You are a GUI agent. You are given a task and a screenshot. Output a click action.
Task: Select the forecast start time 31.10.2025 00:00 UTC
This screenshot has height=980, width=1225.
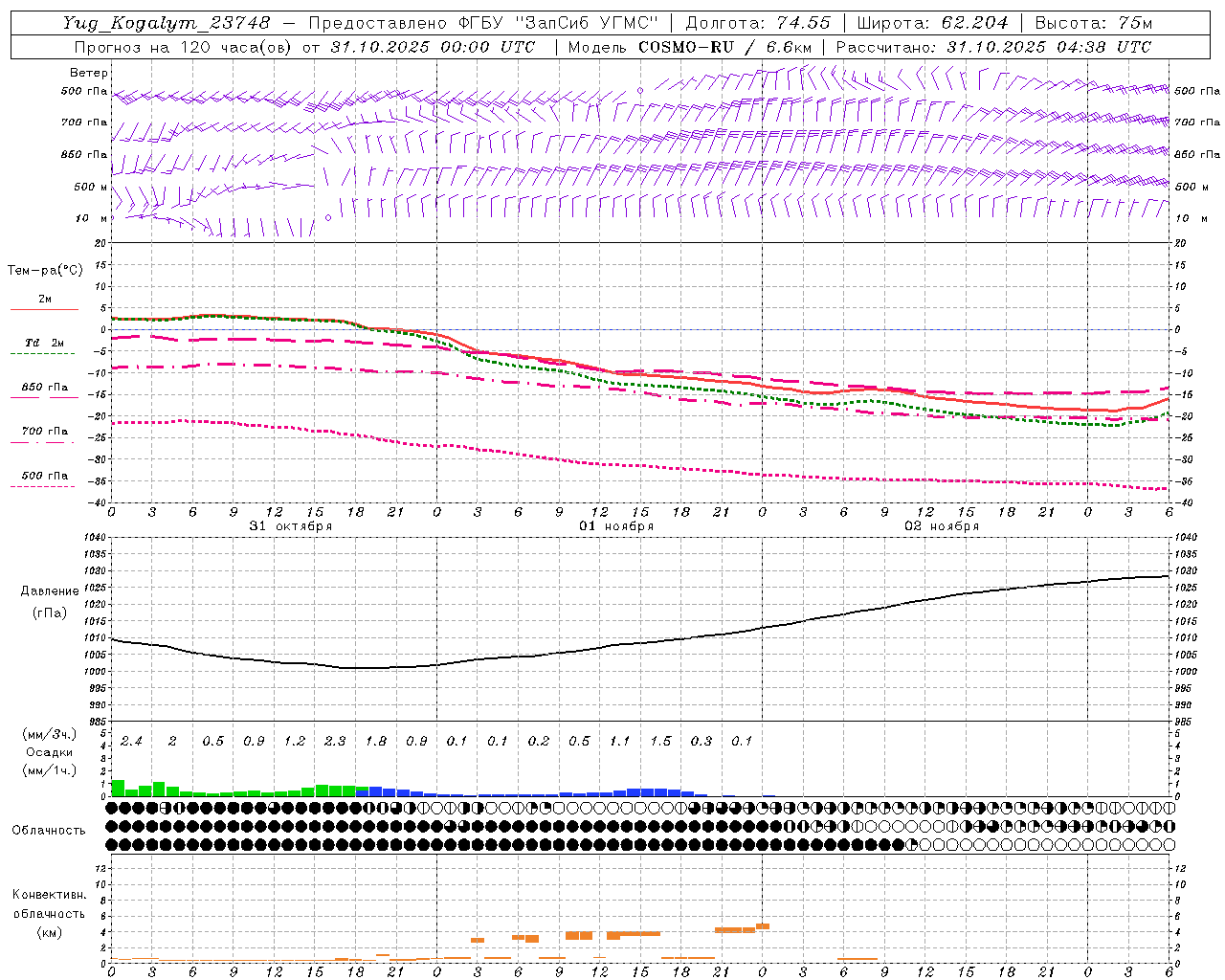click(x=433, y=47)
